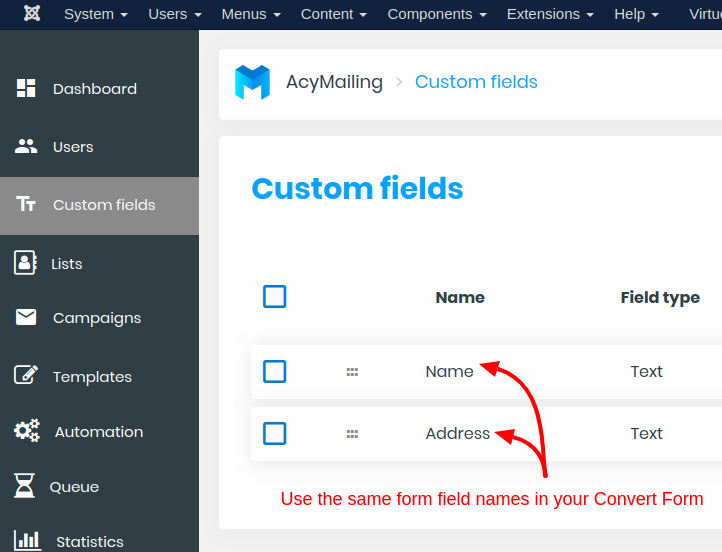
Task: Open Templates in the sidebar
Action: pos(93,377)
